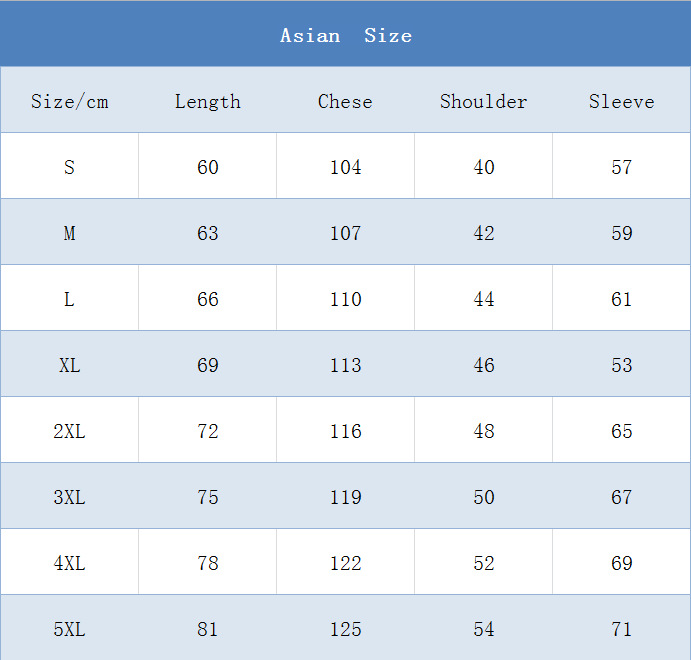Select the sleeve value 53 for size XL
691x660 pixels.
tap(621, 365)
